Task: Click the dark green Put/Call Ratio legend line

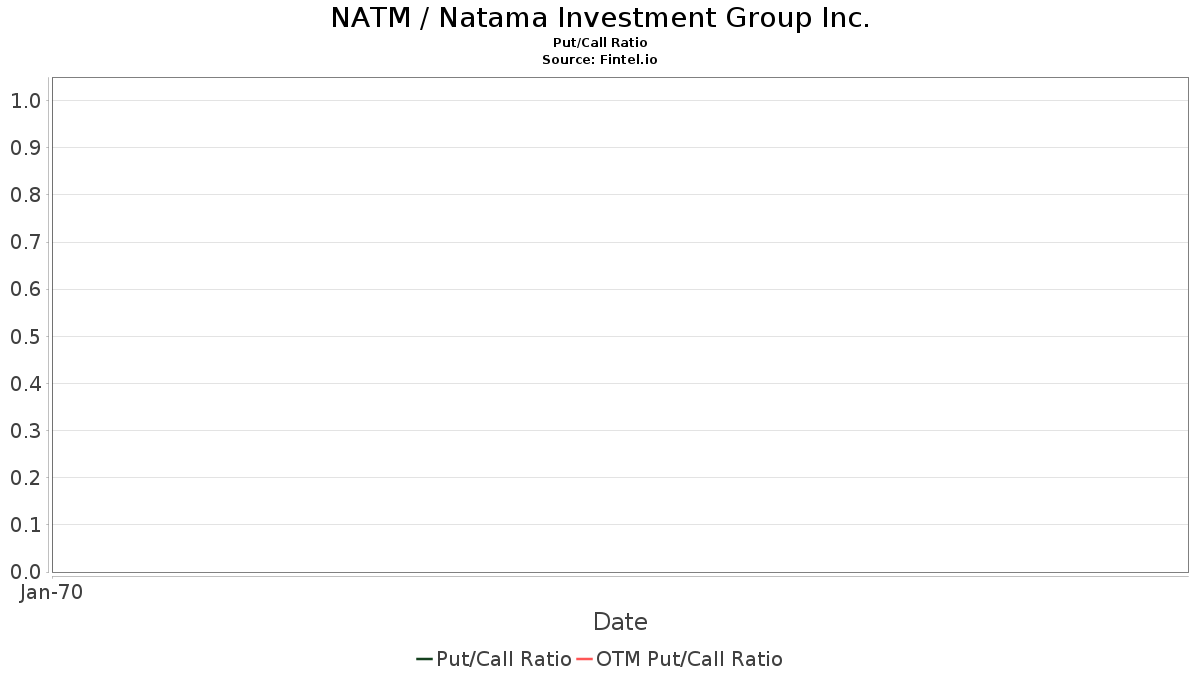Action: tap(424, 659)
